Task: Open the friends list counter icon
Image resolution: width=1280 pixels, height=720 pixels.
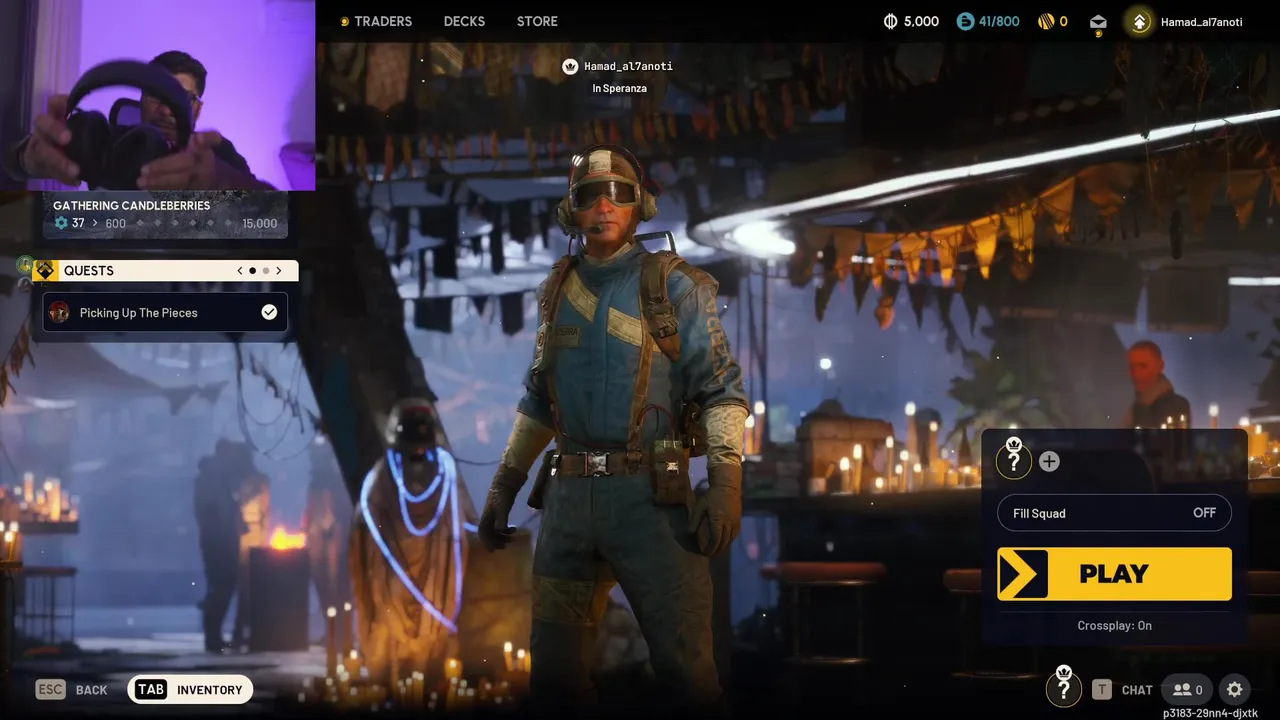Action: (x=1187, y=689)
